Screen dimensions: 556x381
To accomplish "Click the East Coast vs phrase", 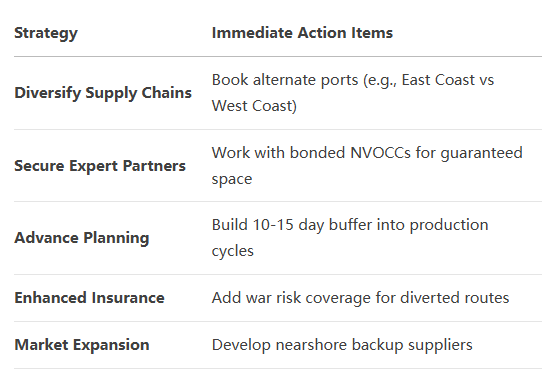I will click(447, 80).
